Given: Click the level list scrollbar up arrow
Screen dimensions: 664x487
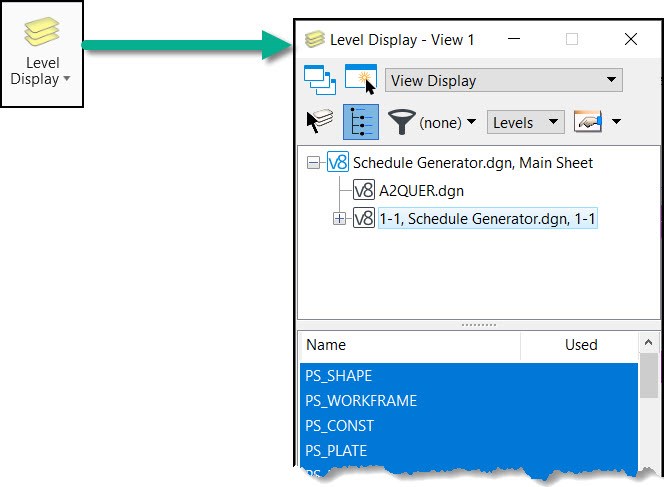Looking at the screenshot, I should (648, 342).
